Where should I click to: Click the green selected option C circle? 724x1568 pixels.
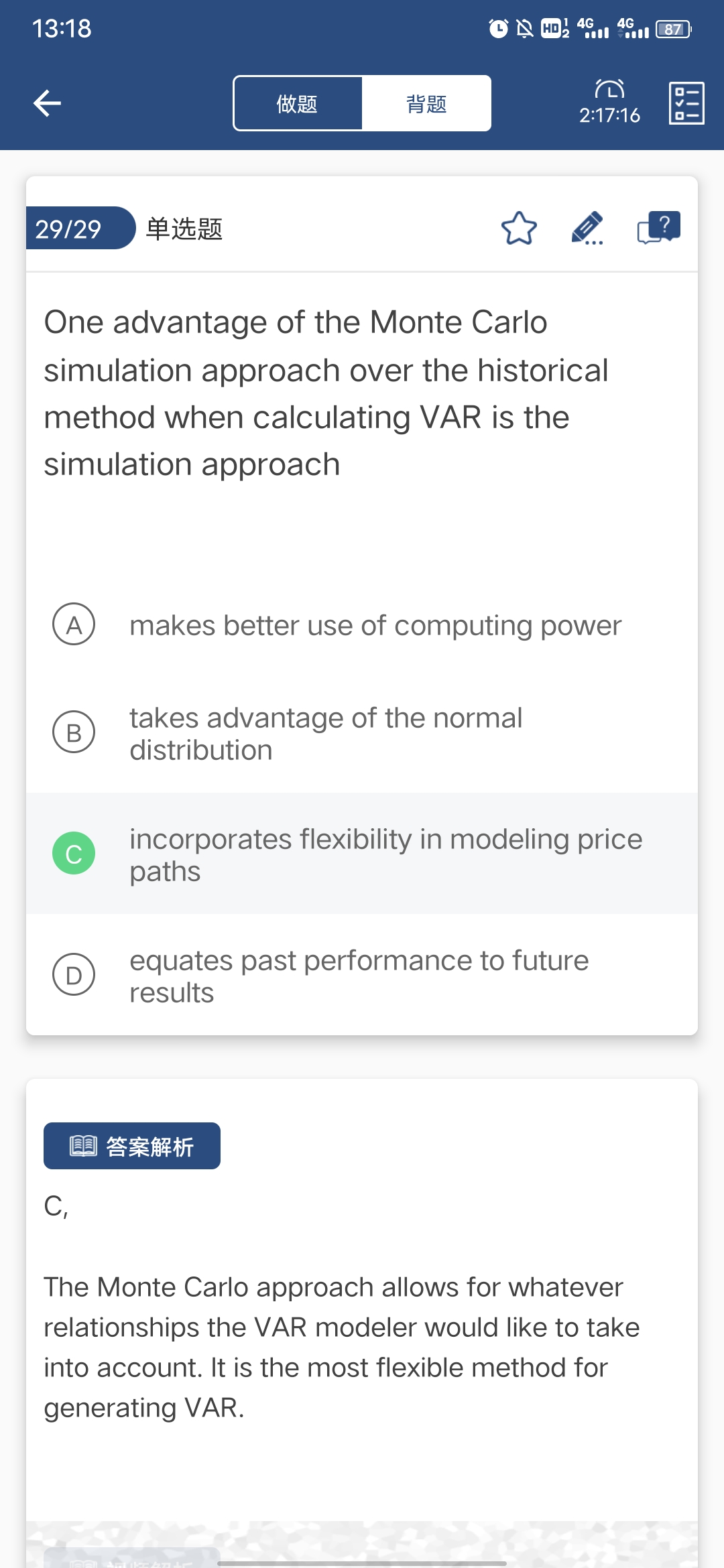(74, 854)
